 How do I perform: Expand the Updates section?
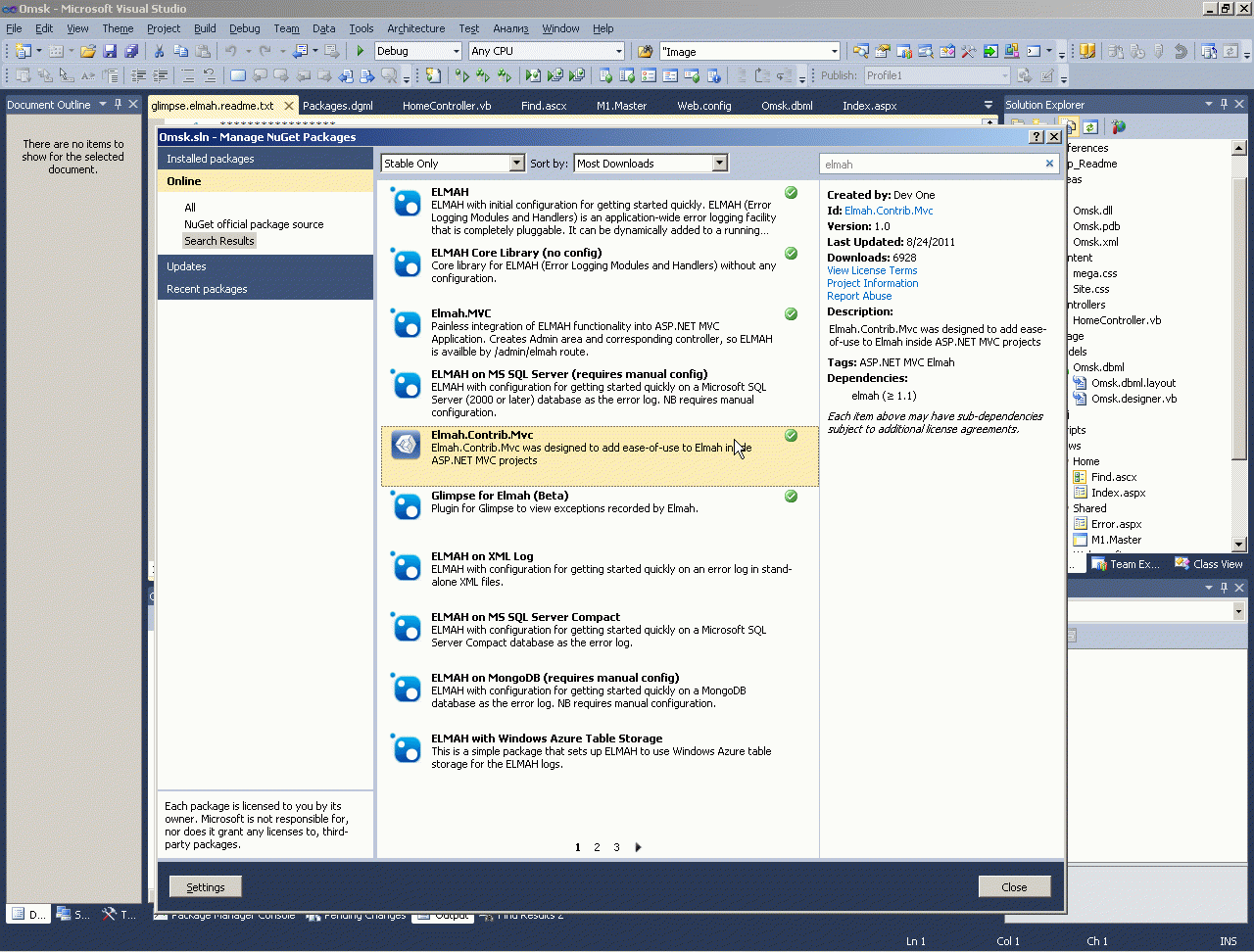(x=265, y=266)
